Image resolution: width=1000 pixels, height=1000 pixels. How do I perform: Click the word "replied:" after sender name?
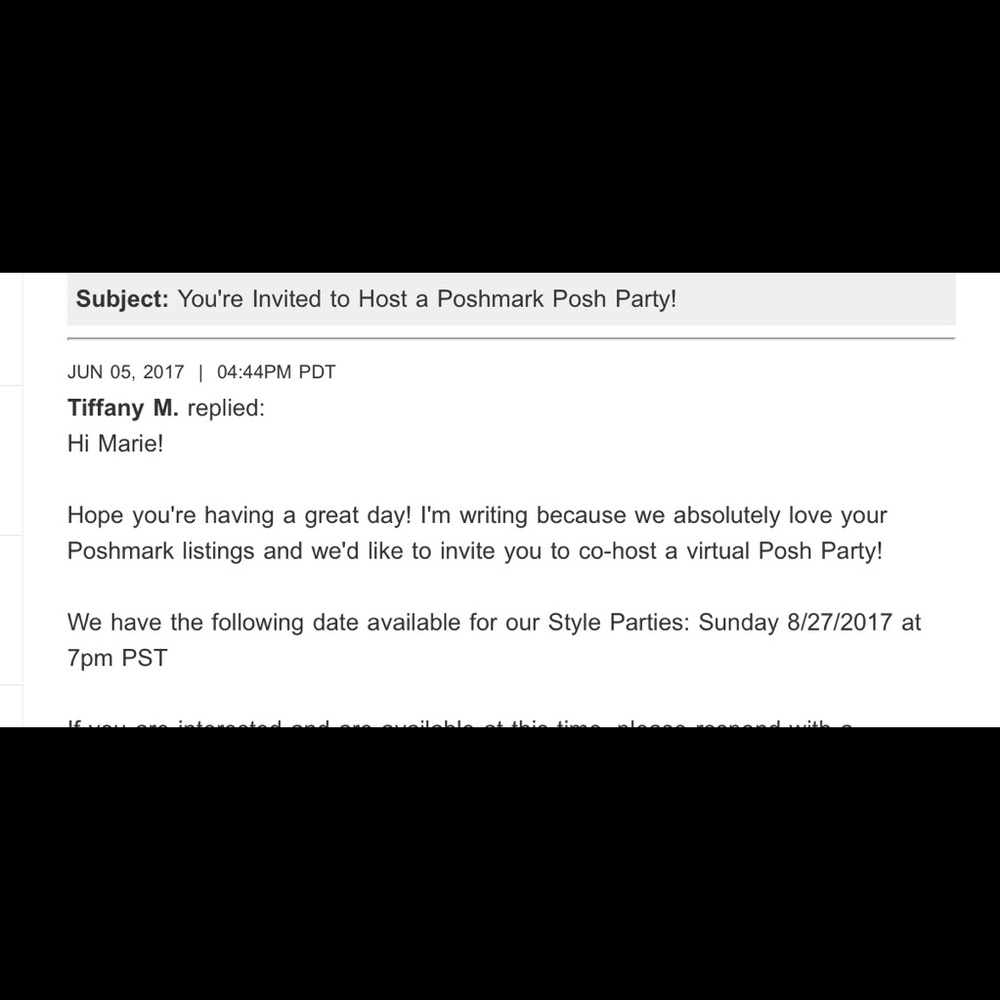226,408
